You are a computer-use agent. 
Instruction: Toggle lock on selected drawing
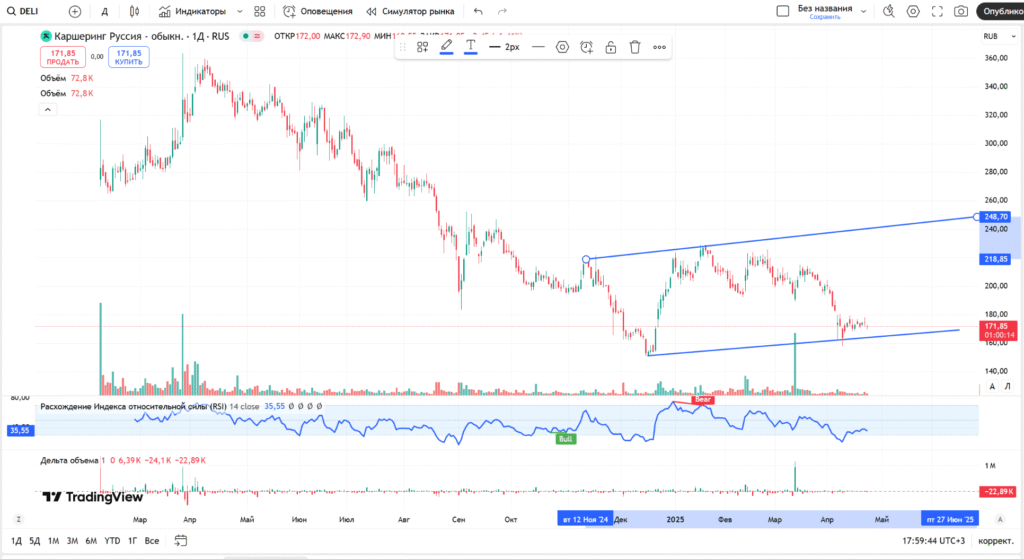click(611, 47)
